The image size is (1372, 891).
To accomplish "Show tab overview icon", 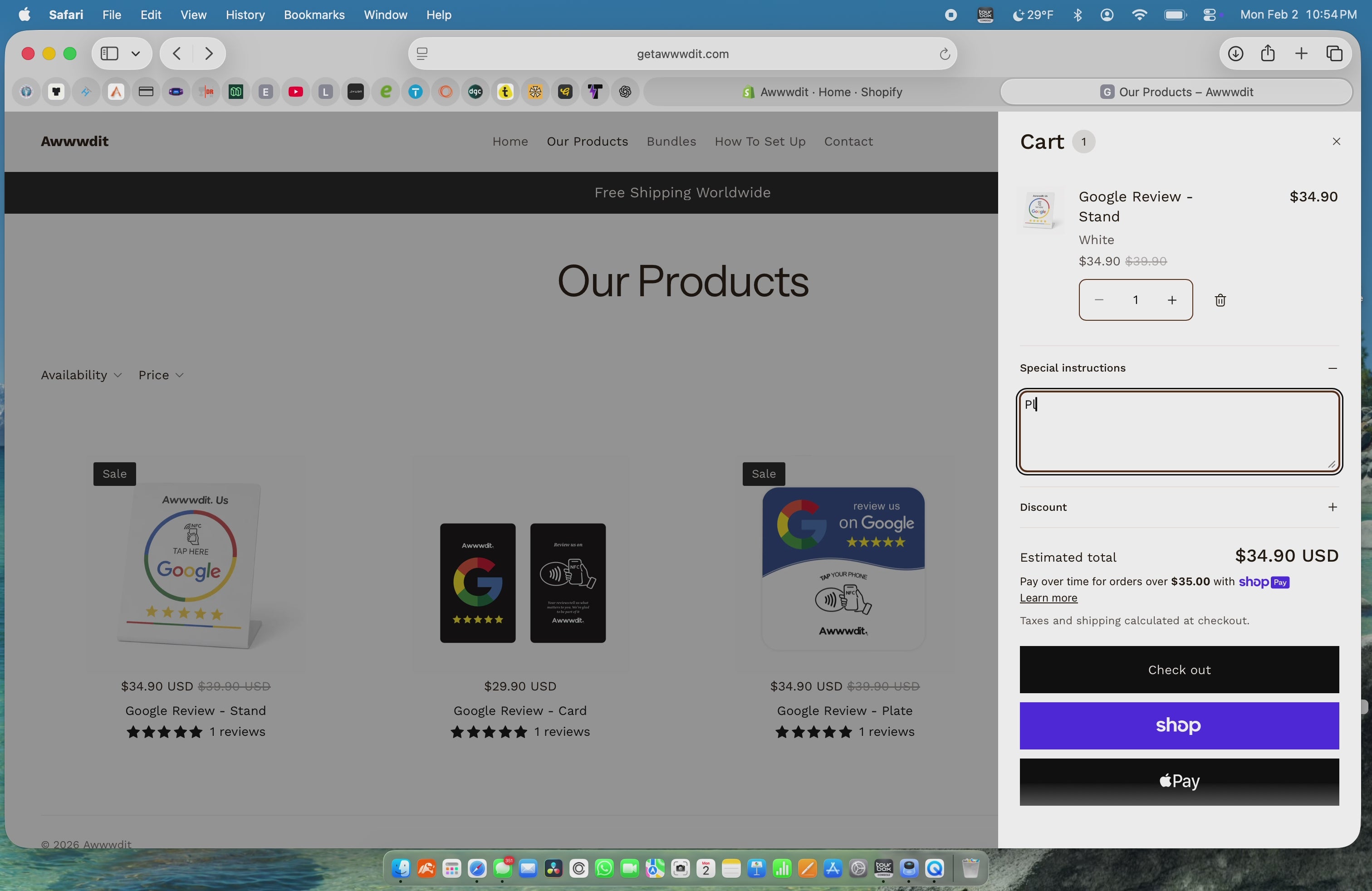I will (x=1334, y=54).
